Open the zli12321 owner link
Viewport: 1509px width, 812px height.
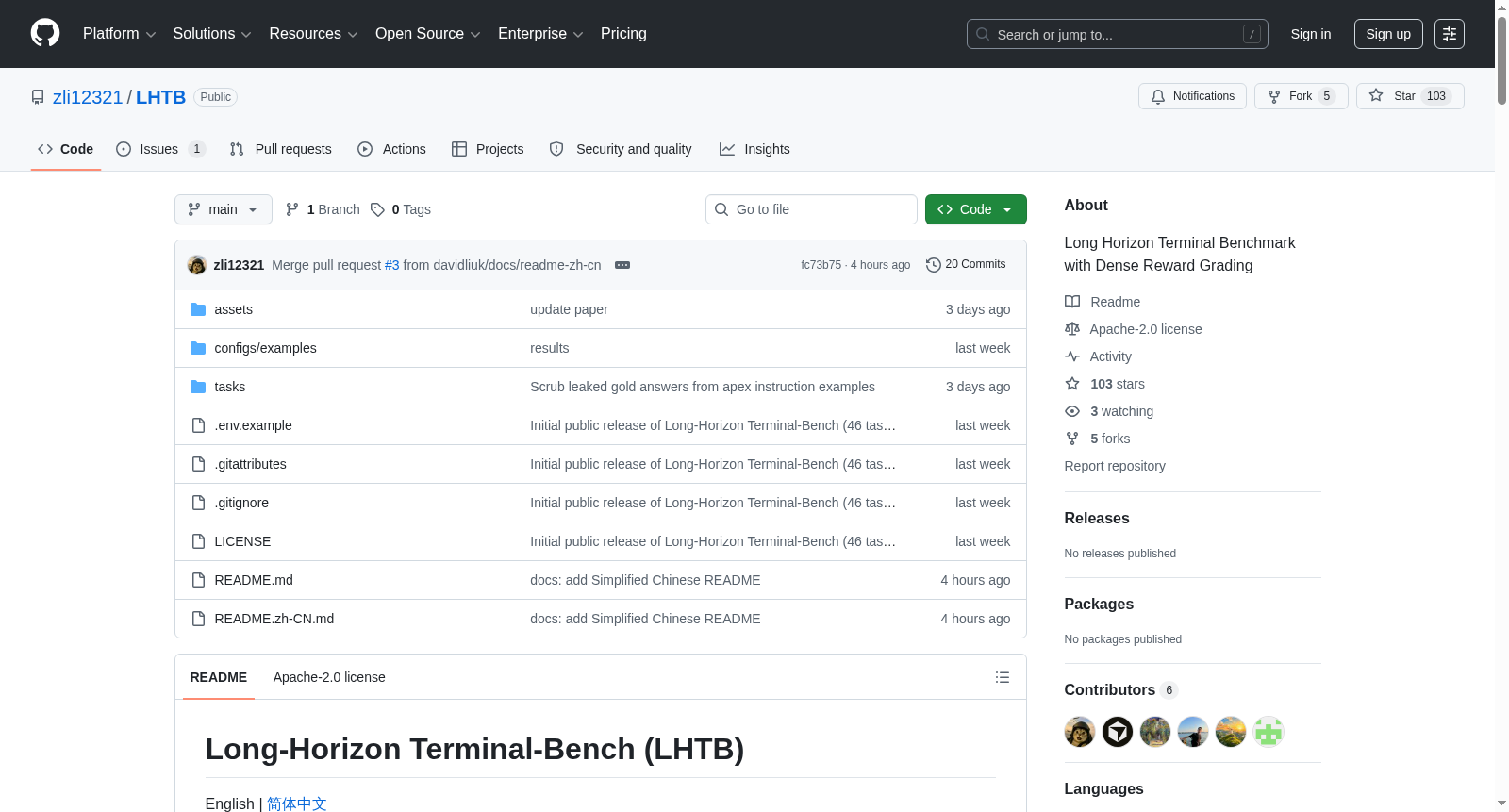(x=88, y=97)
